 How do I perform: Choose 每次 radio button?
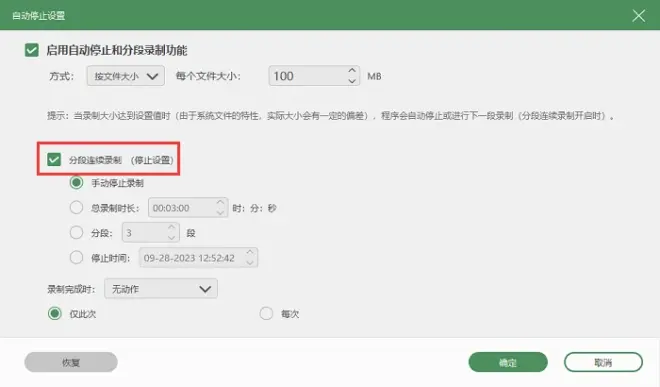(266, 313)
